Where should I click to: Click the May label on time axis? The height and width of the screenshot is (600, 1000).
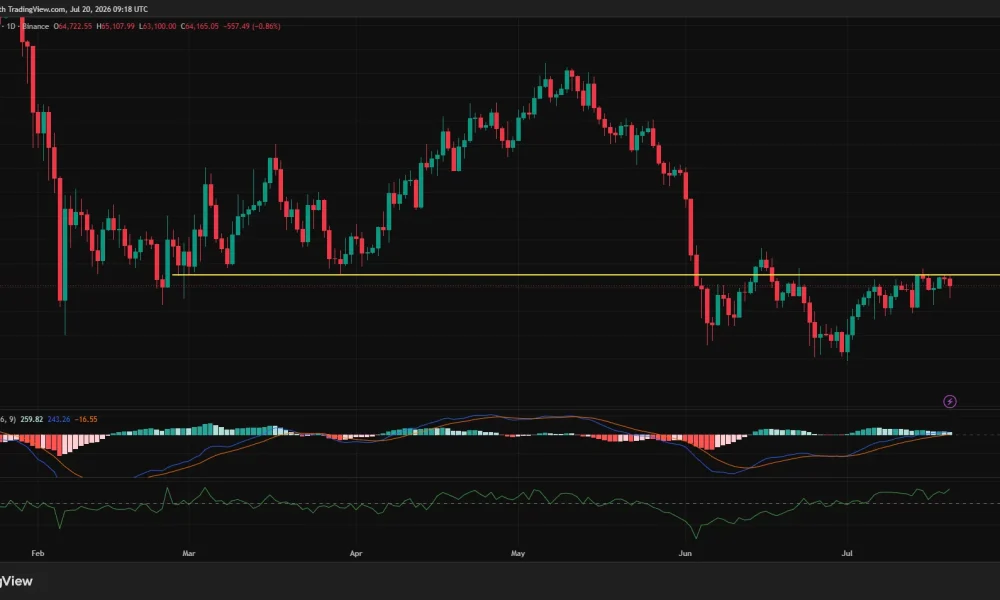click(518, 553)
